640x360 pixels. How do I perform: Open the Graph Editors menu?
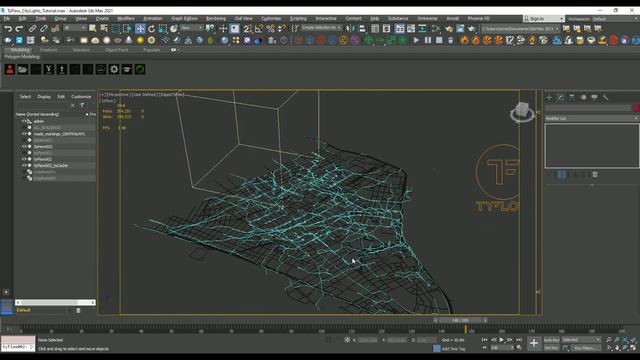(x=184, y=19)
